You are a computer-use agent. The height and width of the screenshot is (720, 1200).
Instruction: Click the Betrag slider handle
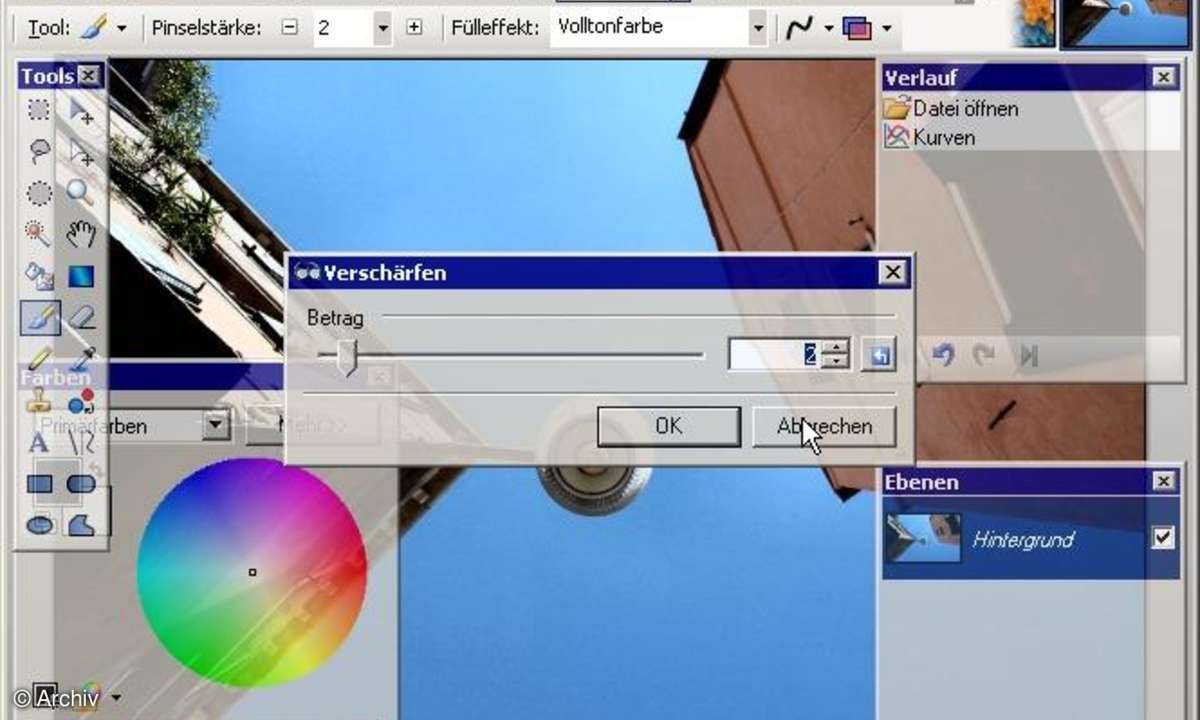click(347, 356)
